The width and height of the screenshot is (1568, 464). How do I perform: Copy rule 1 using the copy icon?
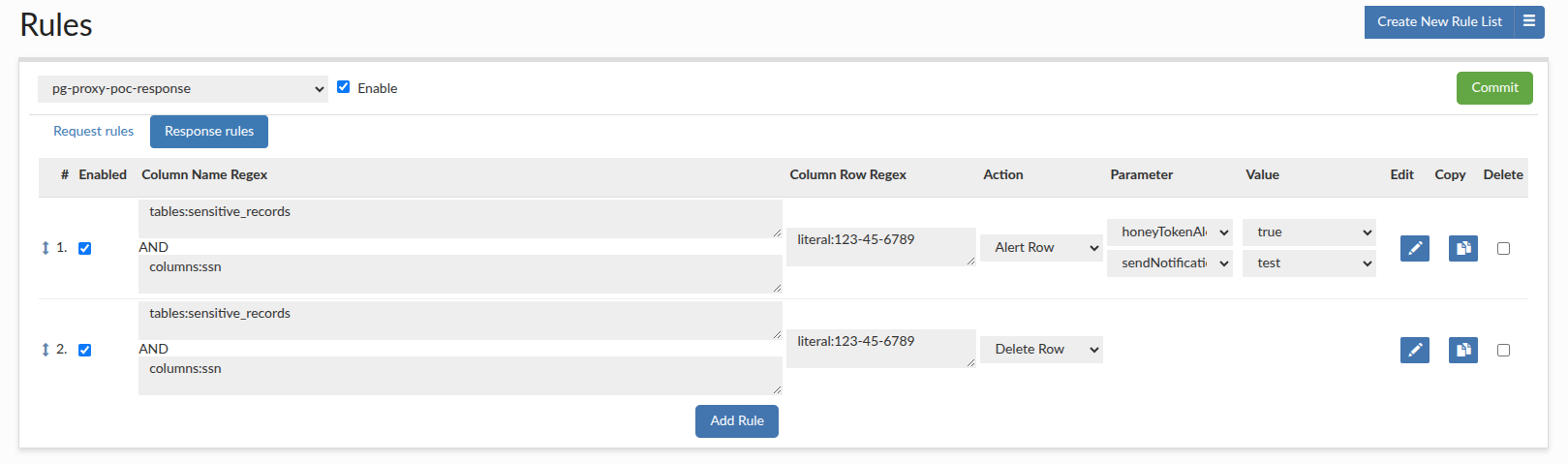pos(1462,248)
